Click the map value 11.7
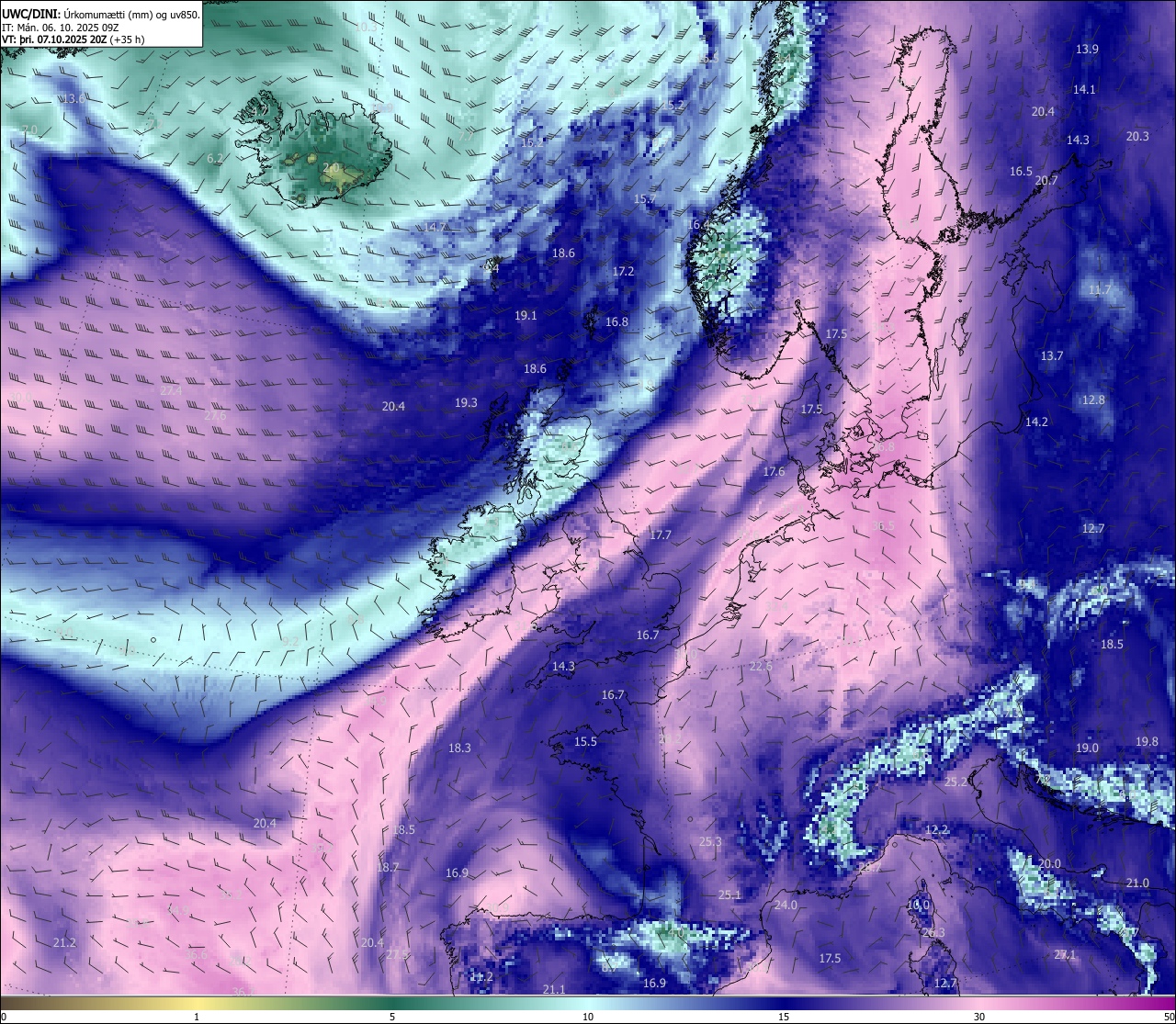Image resolution: width=1176 pixels, height=1024 pixels. [x=1100, y=289]
